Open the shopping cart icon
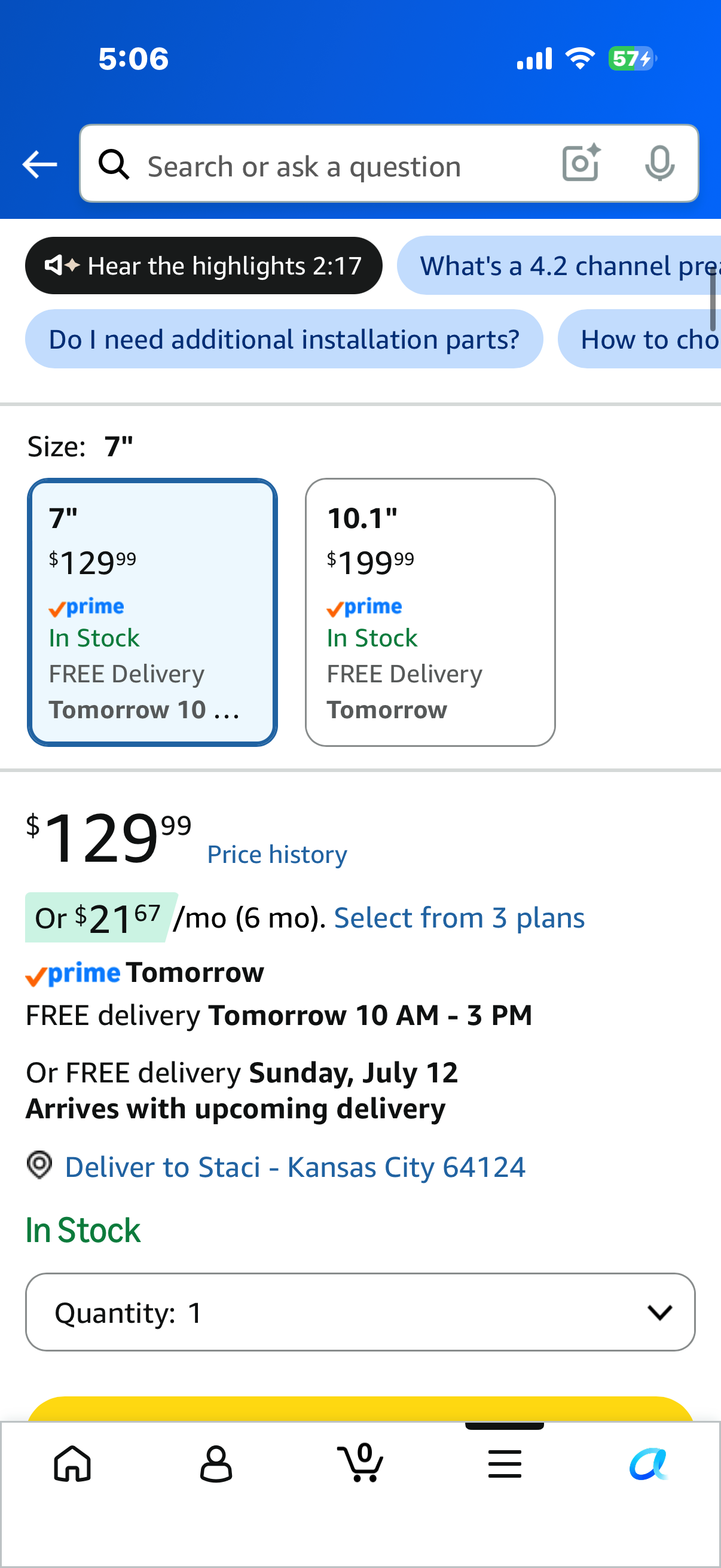This screenshot has height=1568, width=721. point(360,1462)
